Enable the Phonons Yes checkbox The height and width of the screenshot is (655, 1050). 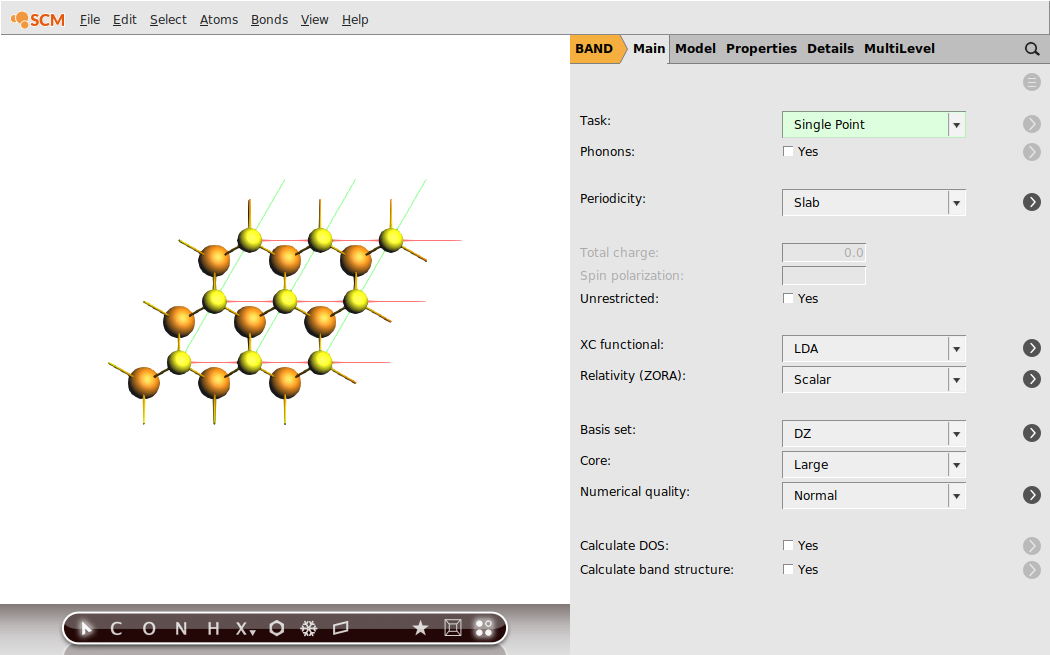pos(788,150)
